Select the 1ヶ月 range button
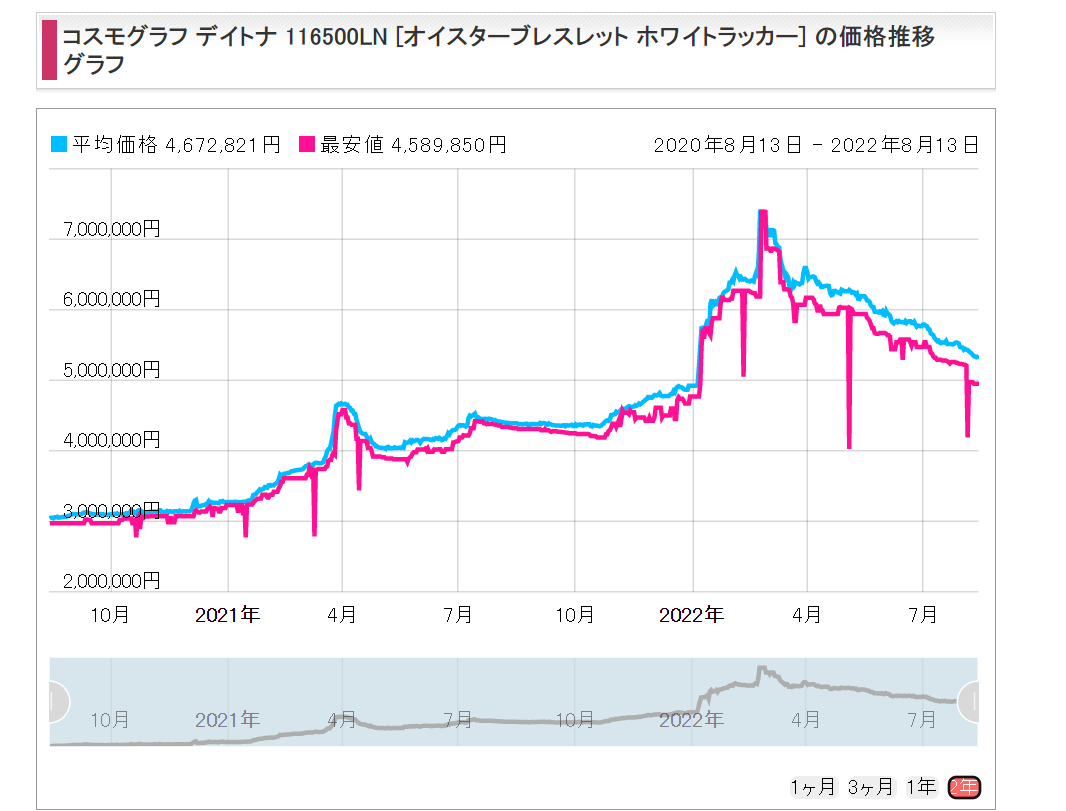This screenshot has width=1066, height=811. [813, 787]
